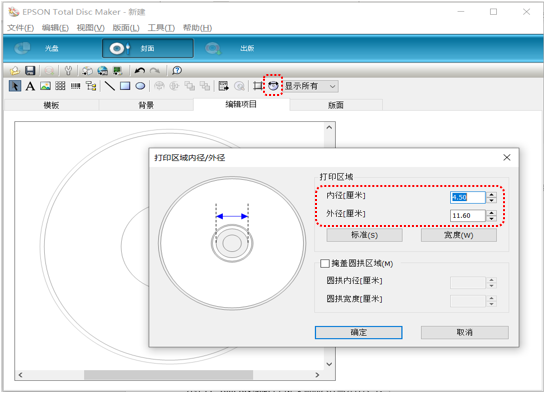Select the arrow pointer selection tool
The width and height of the screenshot is (545, 393).
click(15, 86)
